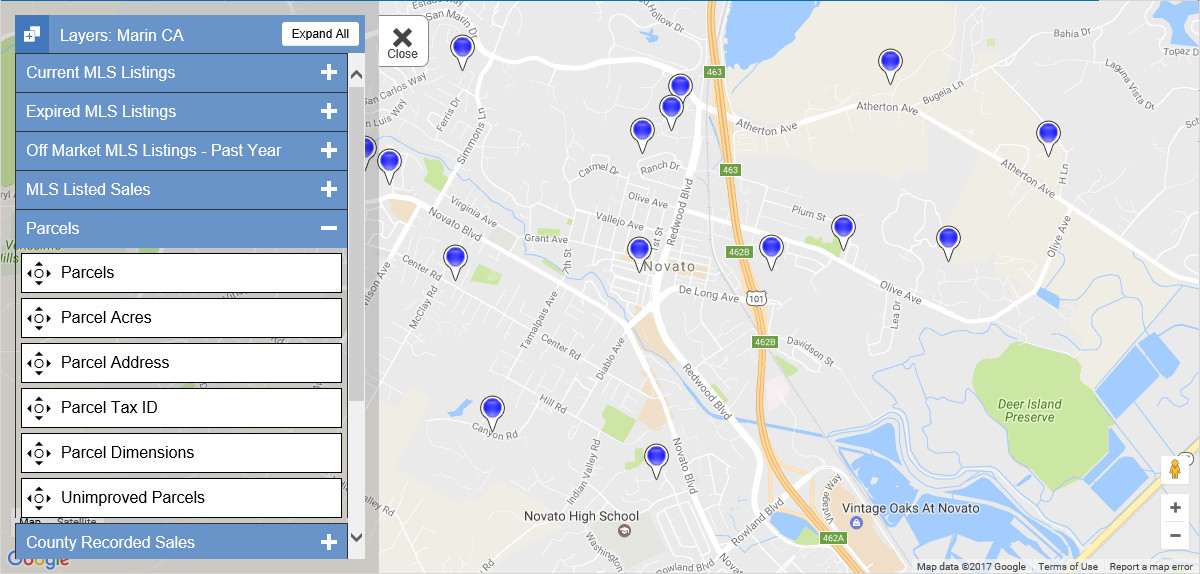Screen dimensions: 1200x574
Task: Click the layer list scrollbar thumb
Action: [356, 243]
